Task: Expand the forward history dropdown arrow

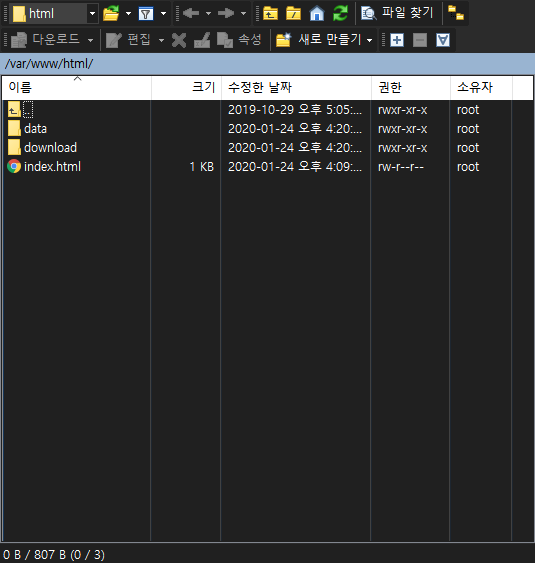Action: (243, 14)
